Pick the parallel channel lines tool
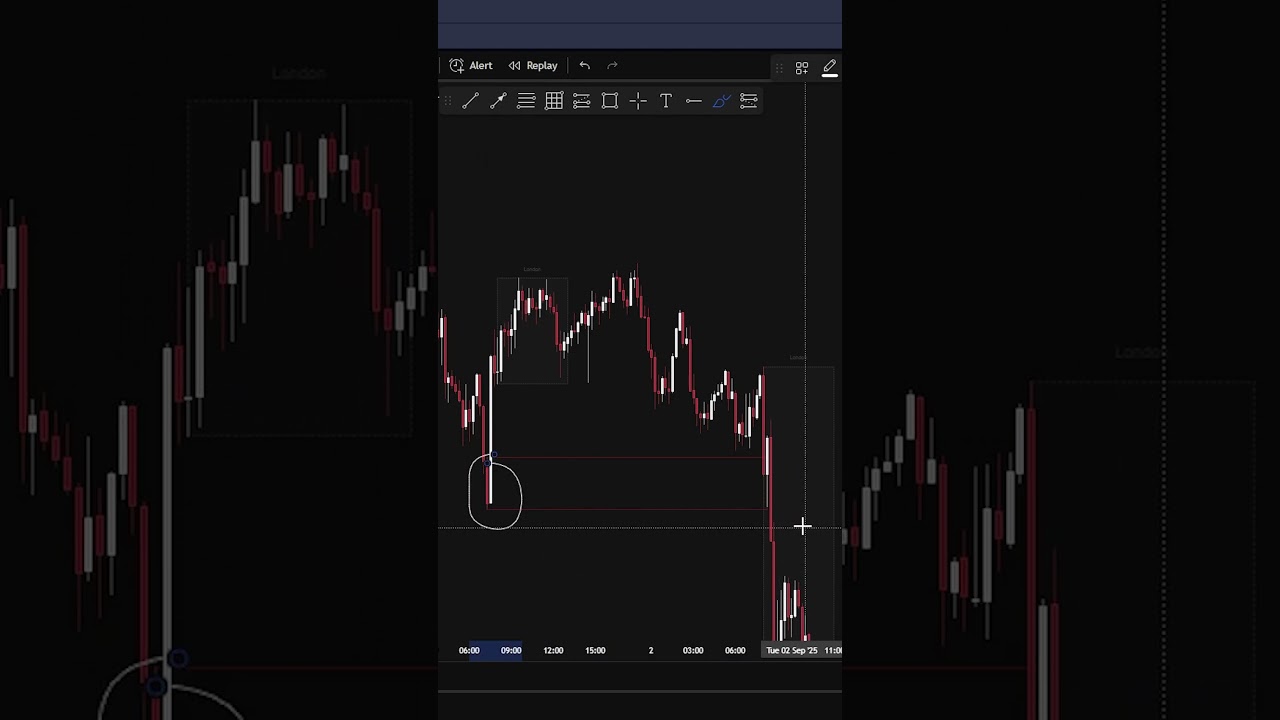The image size is (1280, 720). click(582, 101)
